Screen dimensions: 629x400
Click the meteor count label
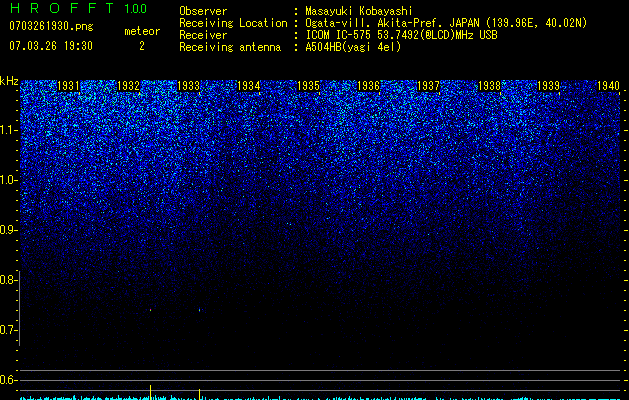pos(142,31)
